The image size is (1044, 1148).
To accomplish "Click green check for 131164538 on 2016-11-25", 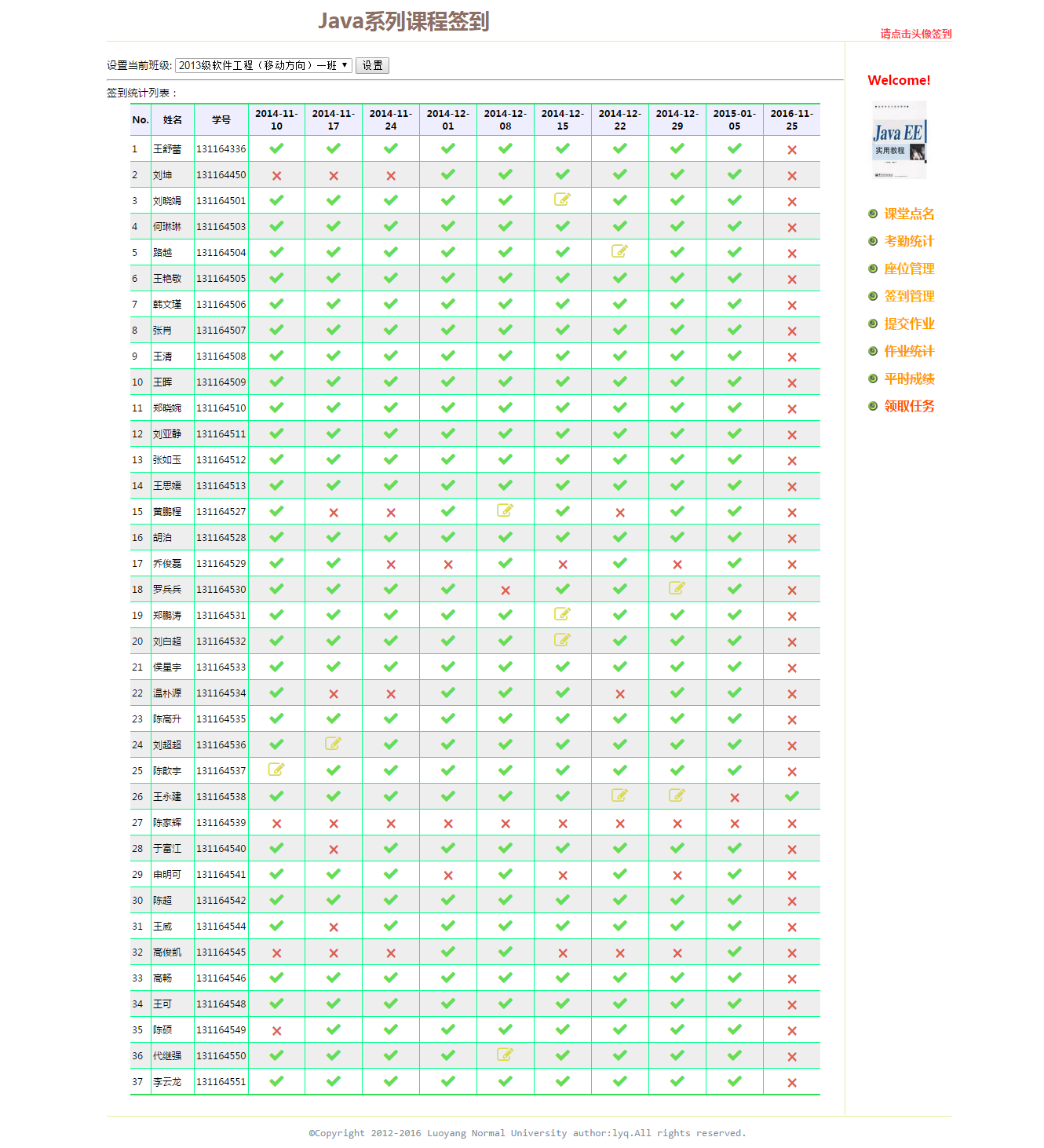I will tap(792, 796).
